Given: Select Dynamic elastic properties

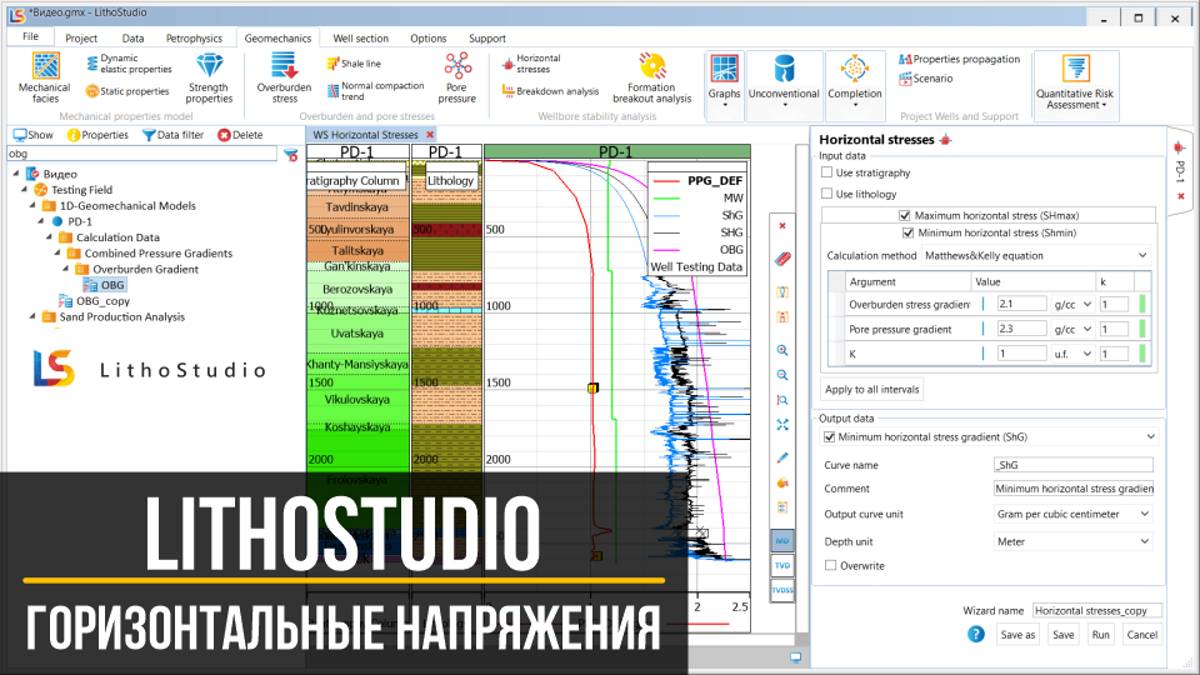Looking at the screenshot, I should 128,64.
